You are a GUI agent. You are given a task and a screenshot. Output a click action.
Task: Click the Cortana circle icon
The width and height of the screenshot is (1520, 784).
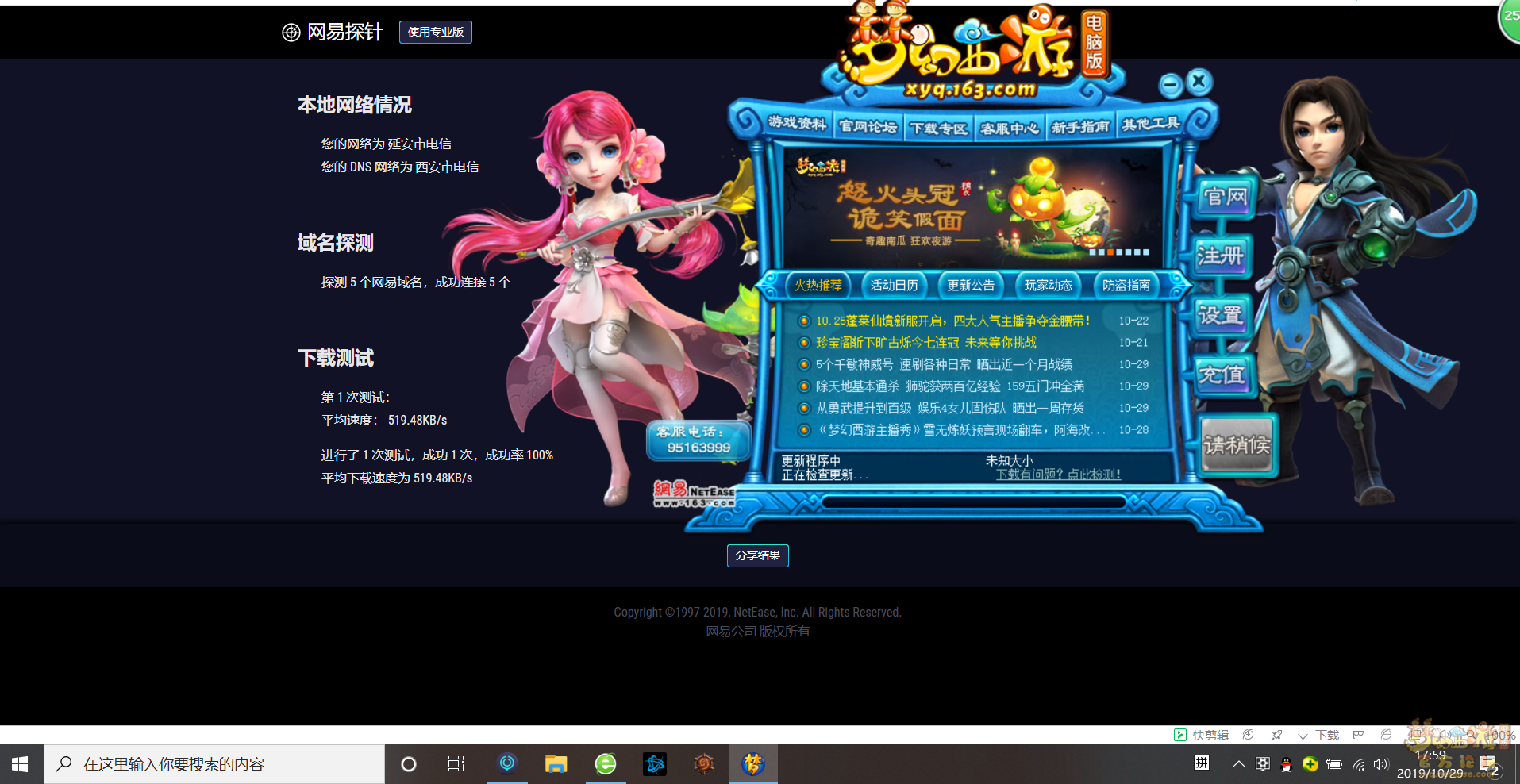click(x=409, y=764)
